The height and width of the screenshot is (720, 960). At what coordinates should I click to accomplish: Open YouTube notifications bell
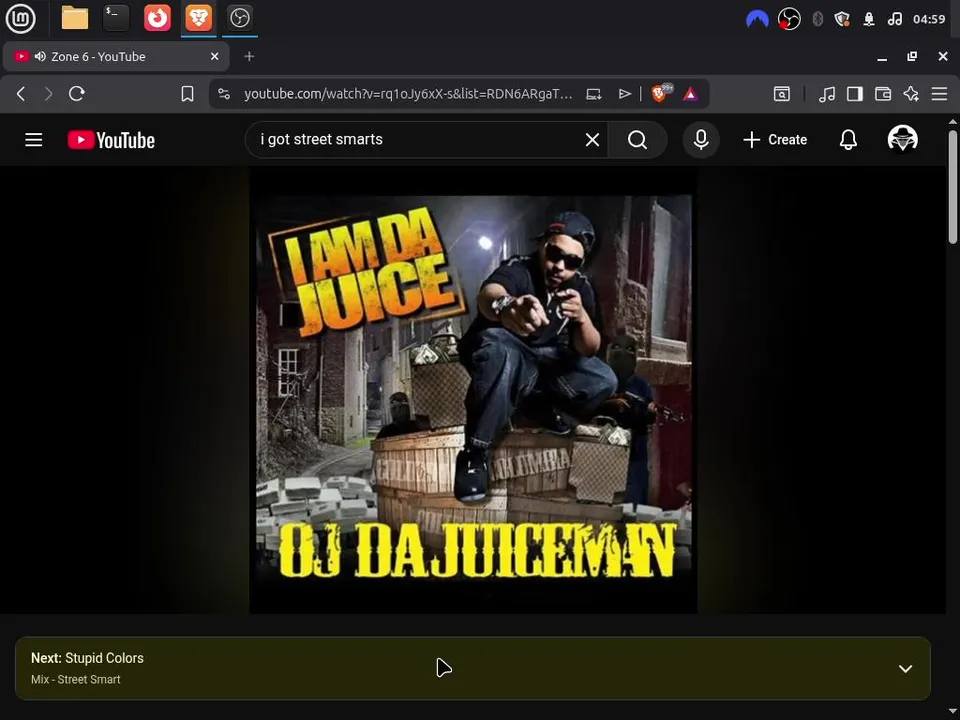point(848,140)
